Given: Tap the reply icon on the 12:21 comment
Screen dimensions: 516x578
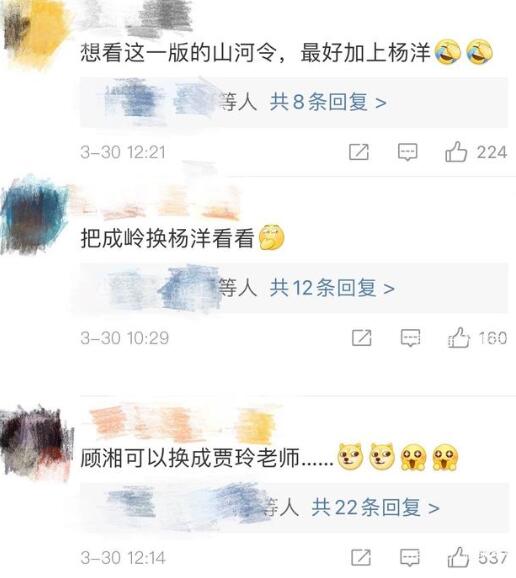Looking at the screenshot, I should 408,152.
